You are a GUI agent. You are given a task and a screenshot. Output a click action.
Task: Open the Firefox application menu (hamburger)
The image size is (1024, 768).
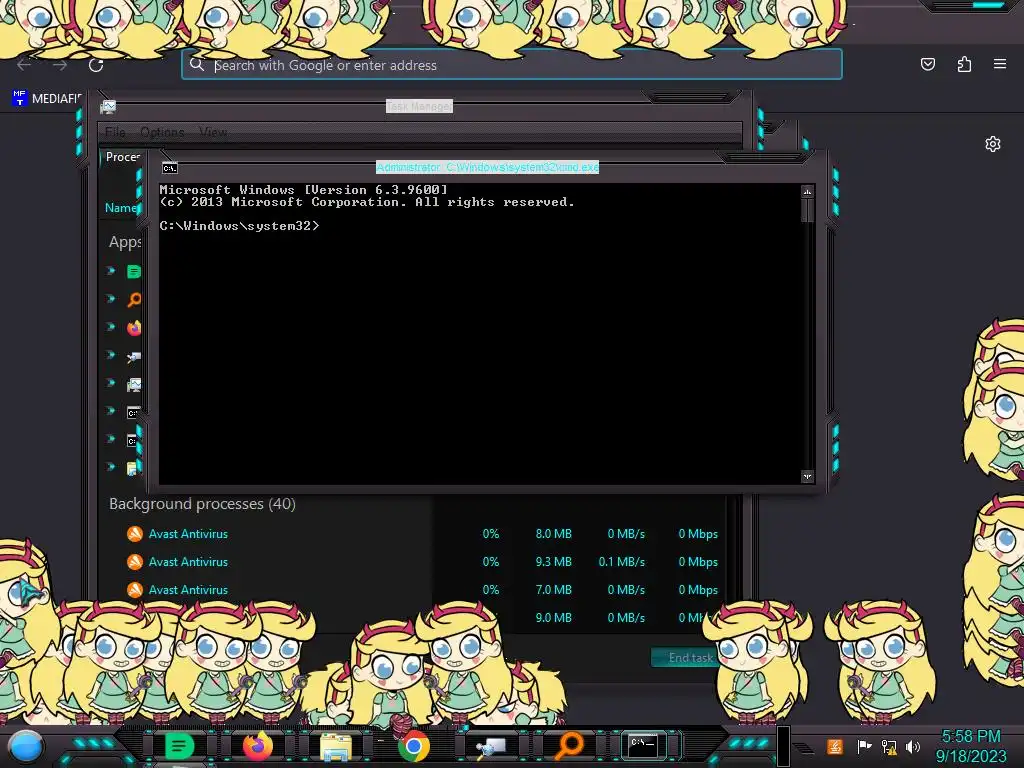[999, 64]
